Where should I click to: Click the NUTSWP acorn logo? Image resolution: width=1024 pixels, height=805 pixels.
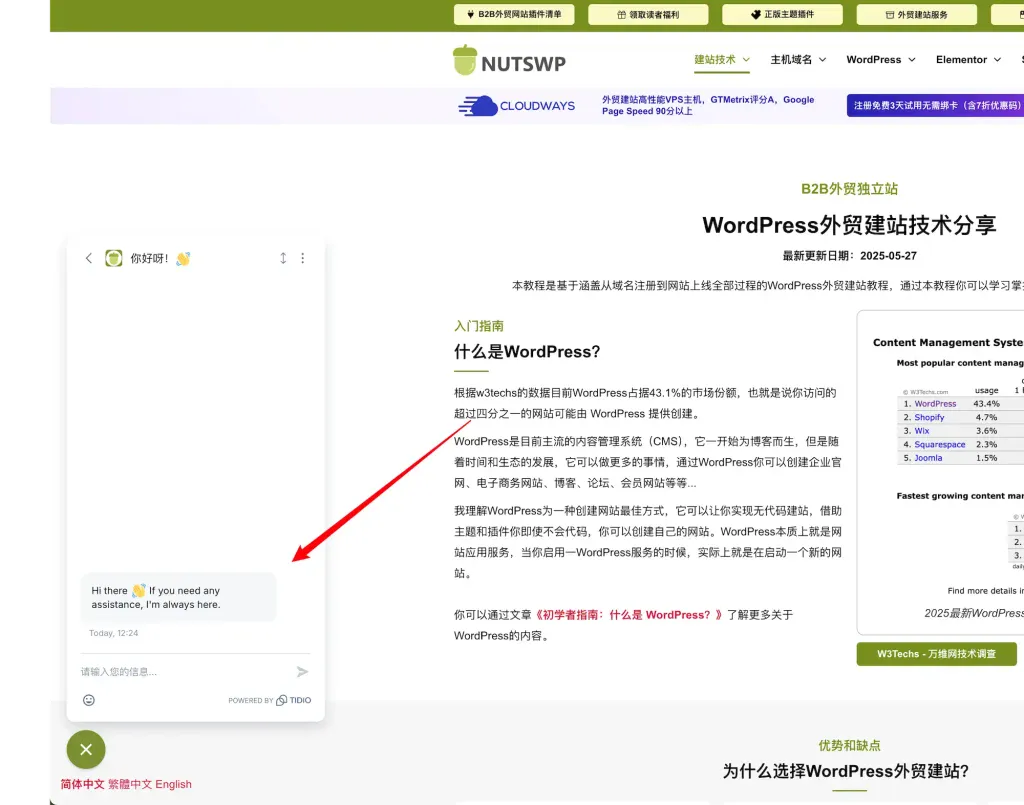(x=509, y=60)
